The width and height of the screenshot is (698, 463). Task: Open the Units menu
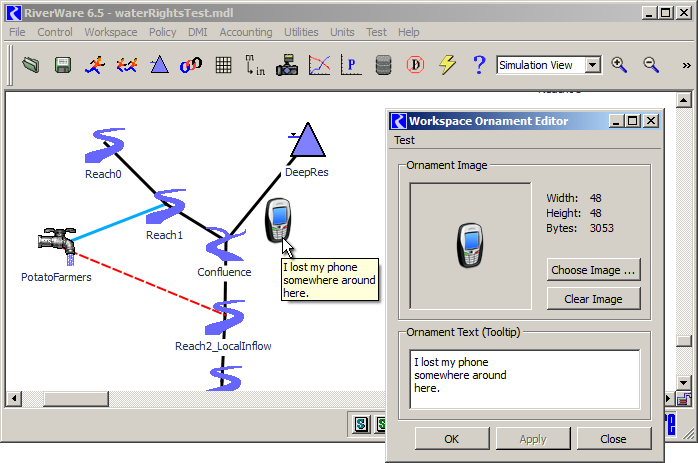tap(342, 32)
